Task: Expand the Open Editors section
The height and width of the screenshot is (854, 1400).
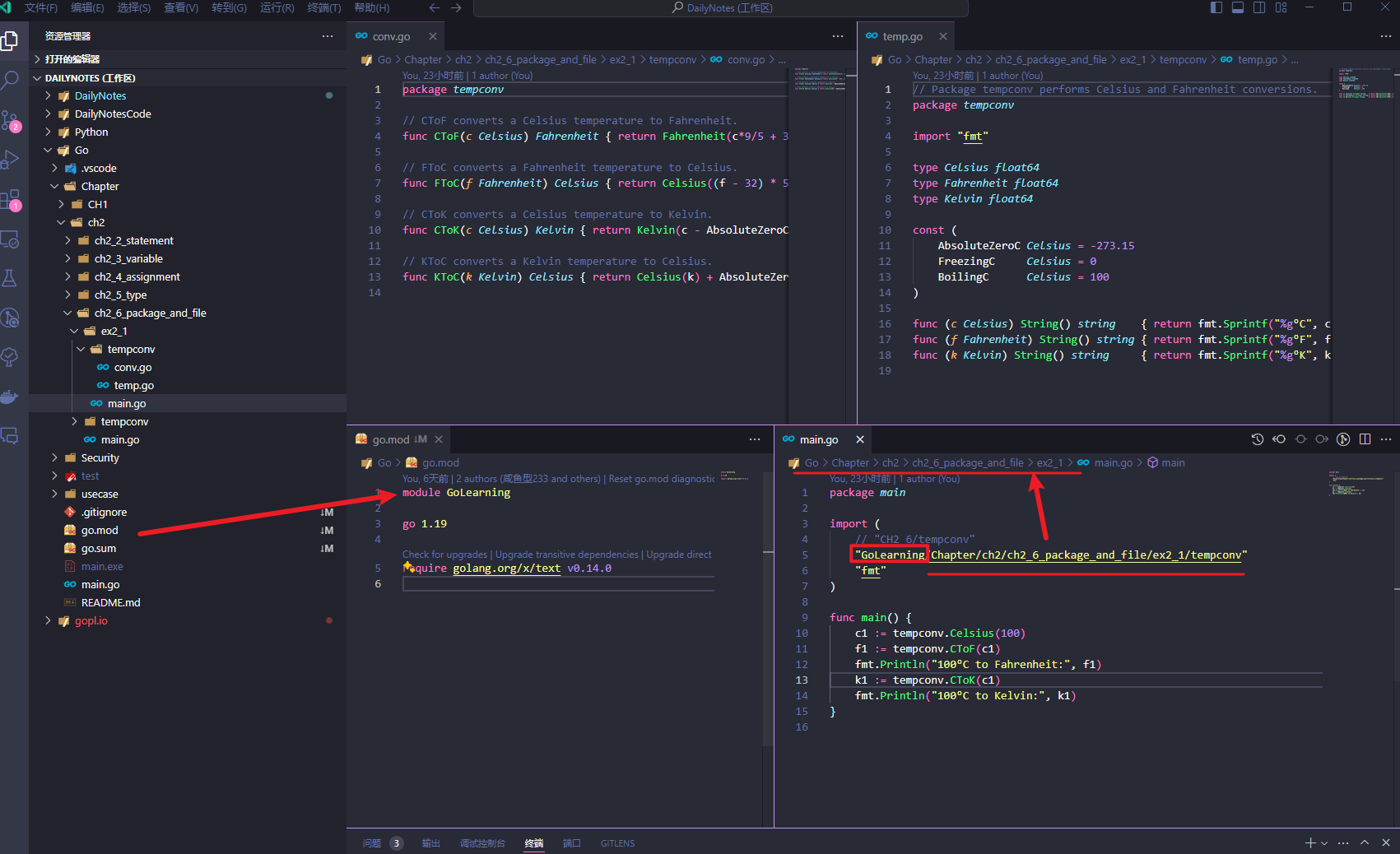Action: pos(188,59)
